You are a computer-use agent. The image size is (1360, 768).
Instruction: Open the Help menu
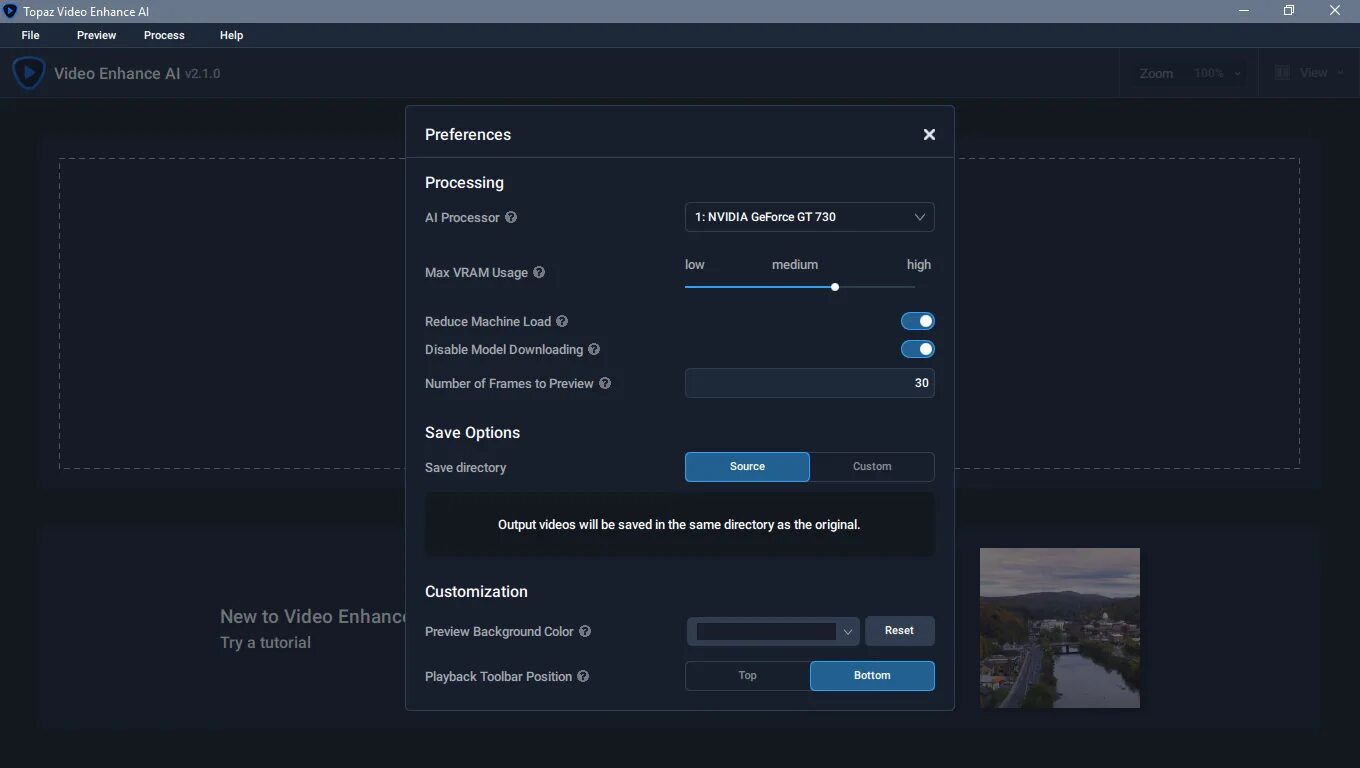[231, 35]
